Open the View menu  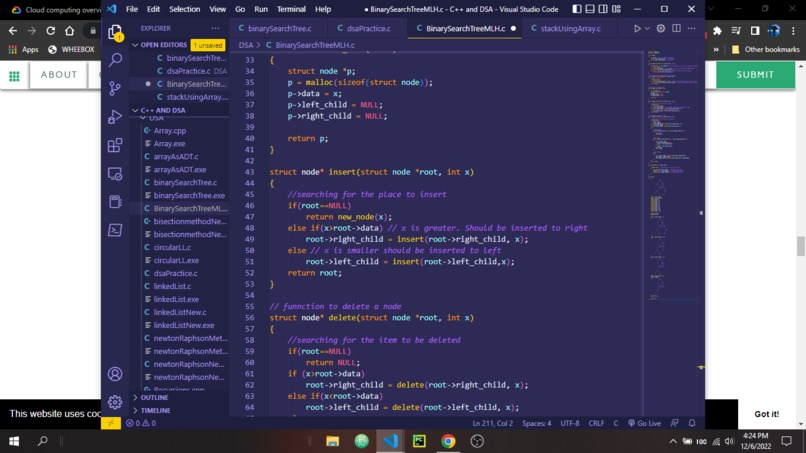(x=217, y=9)
